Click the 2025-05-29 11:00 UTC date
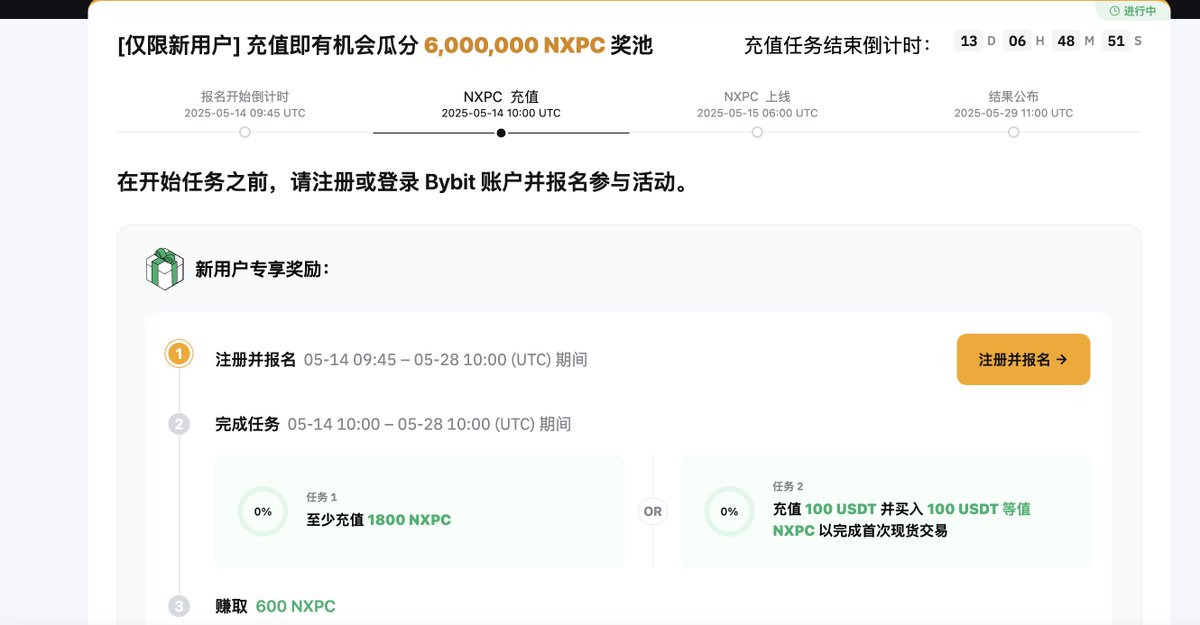The height and width of the screenshot is (625, 1200). pyautogui.click(x=1013, y=113)
